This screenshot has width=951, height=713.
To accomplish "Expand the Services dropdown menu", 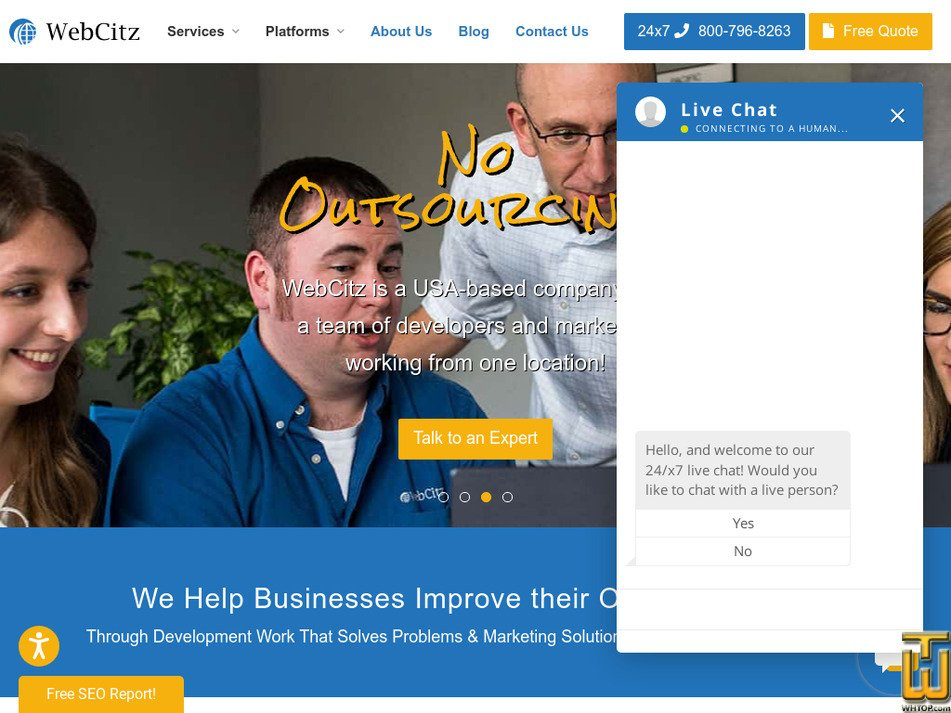I will click(203, 32).
